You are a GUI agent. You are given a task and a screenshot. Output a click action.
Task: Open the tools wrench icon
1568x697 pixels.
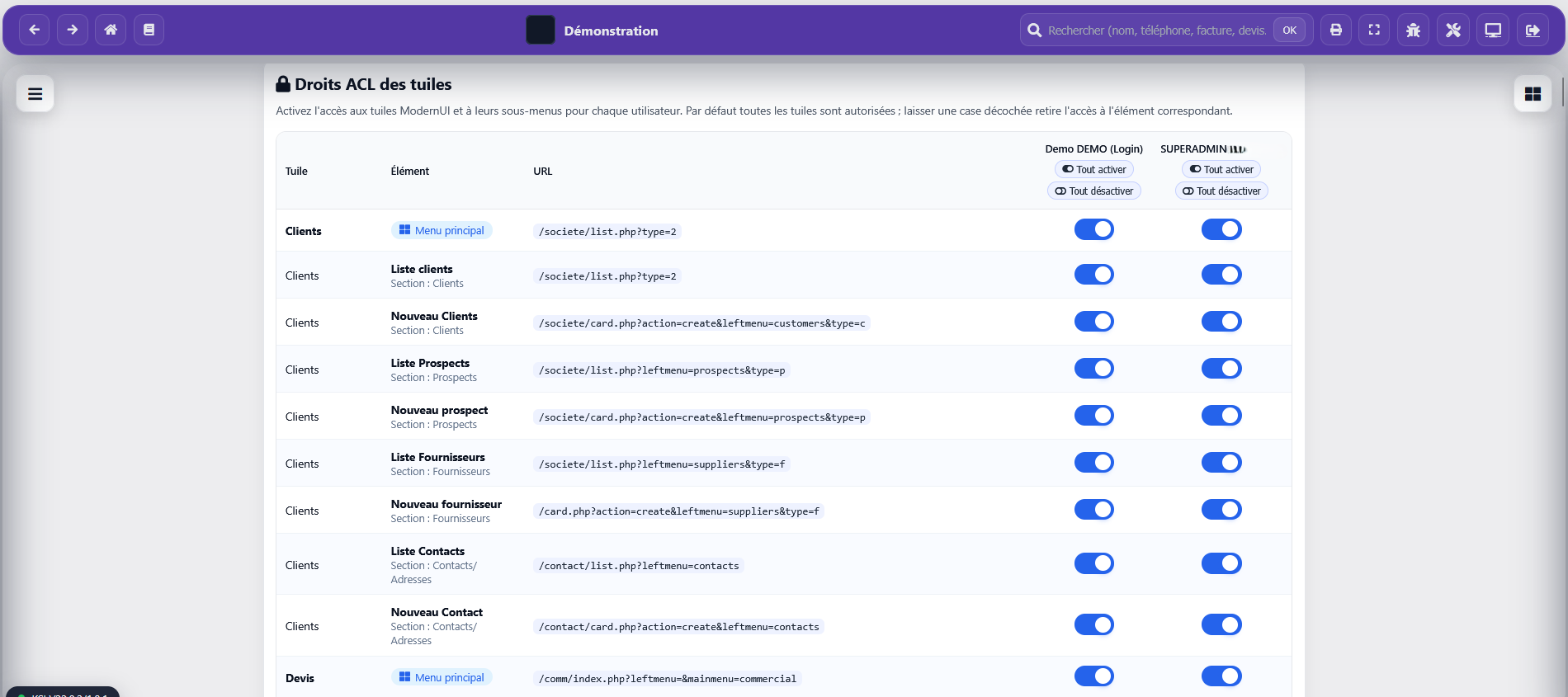coord(1452,31)
